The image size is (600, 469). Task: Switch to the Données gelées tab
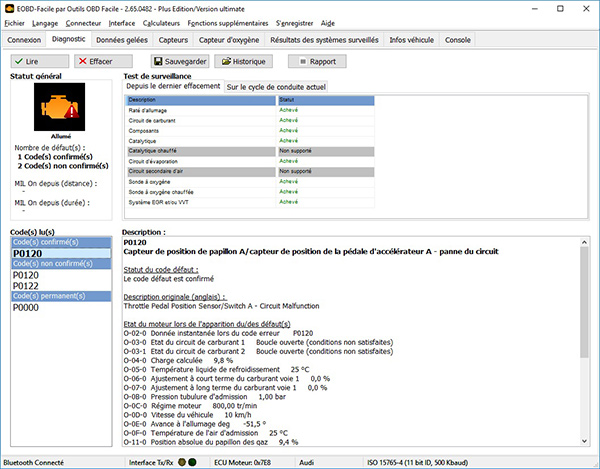click(122, 40)
